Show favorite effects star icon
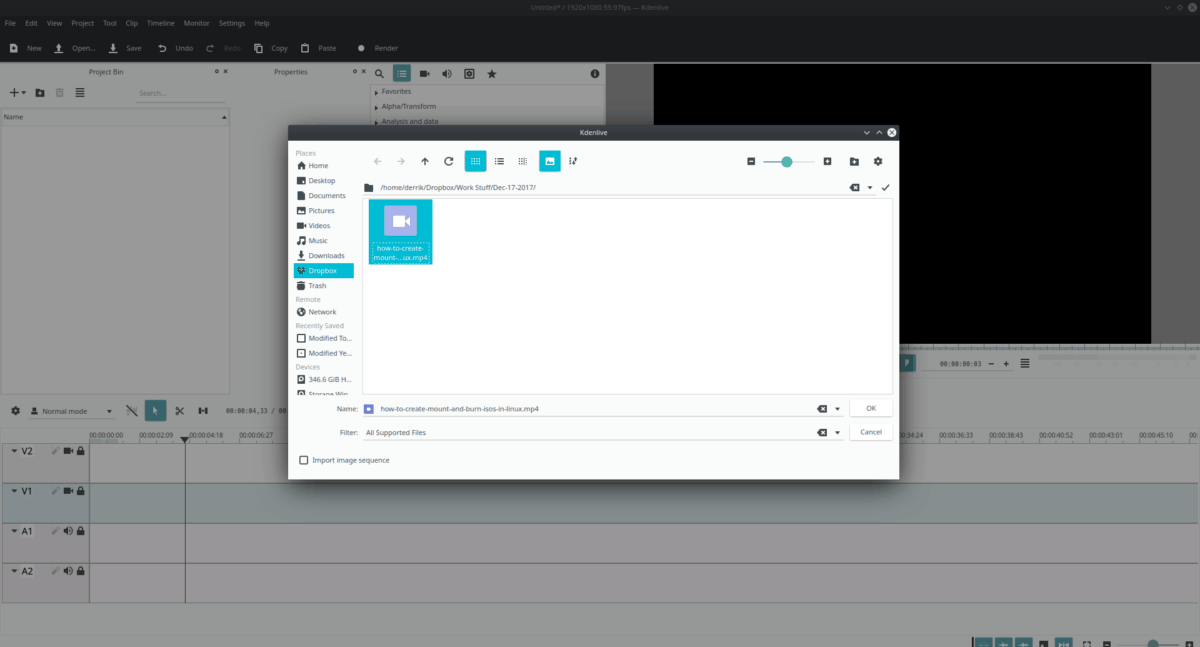1200x647 pixels. coord(491,74)
